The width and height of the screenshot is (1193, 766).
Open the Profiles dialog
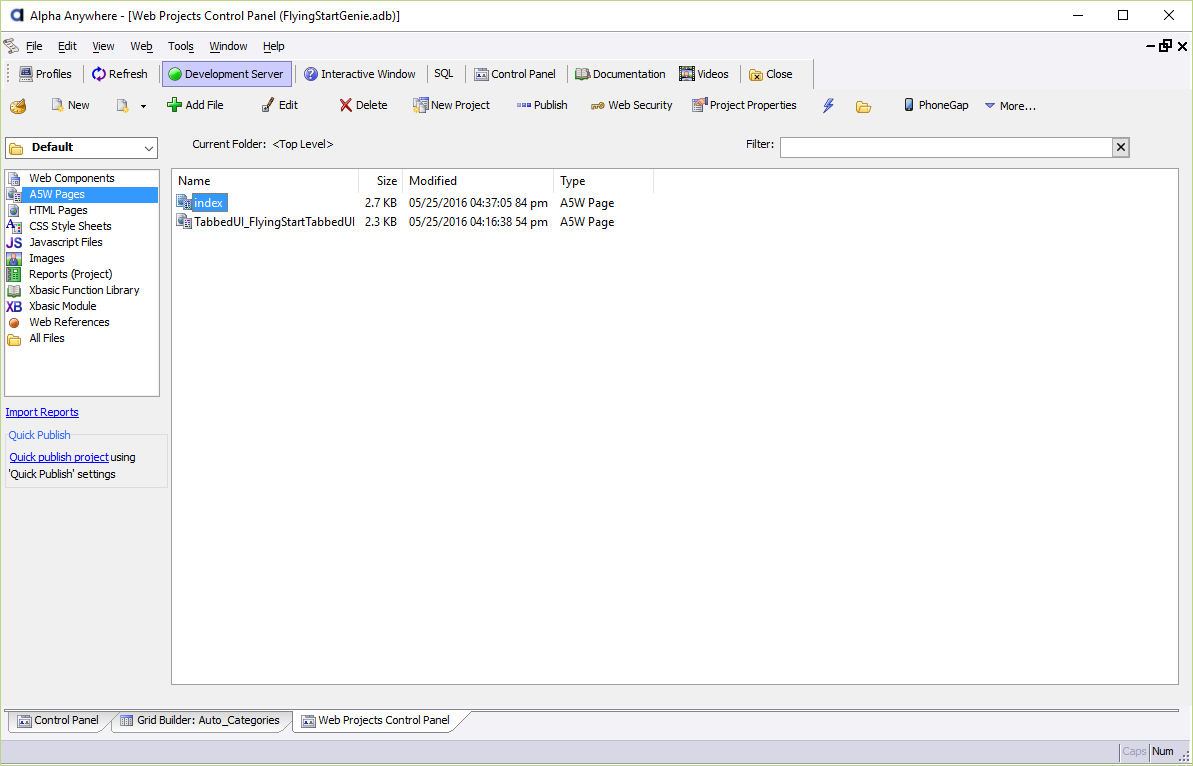point(45,74)
